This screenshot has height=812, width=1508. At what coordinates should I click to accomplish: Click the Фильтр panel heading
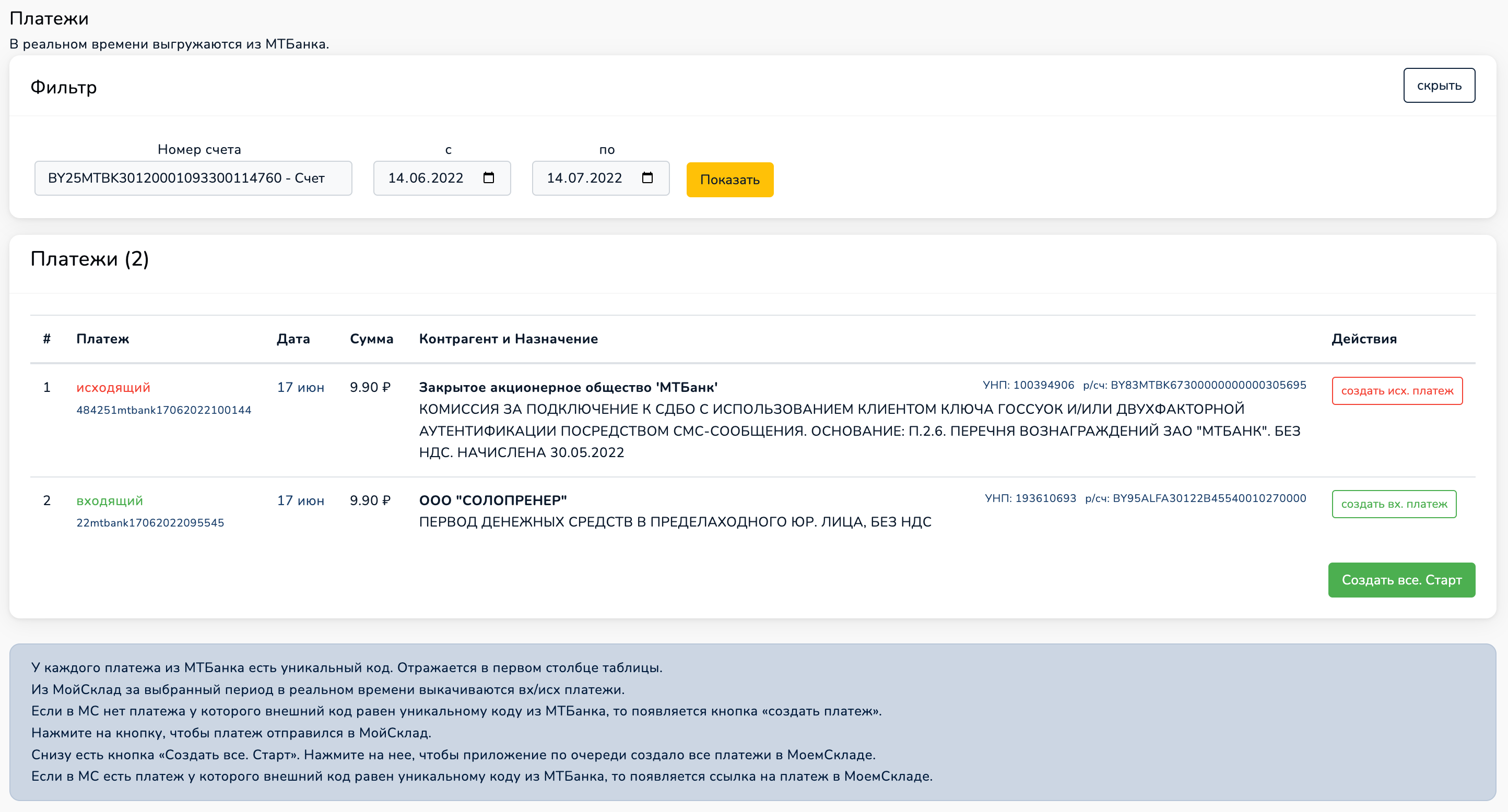click(63, 87)
